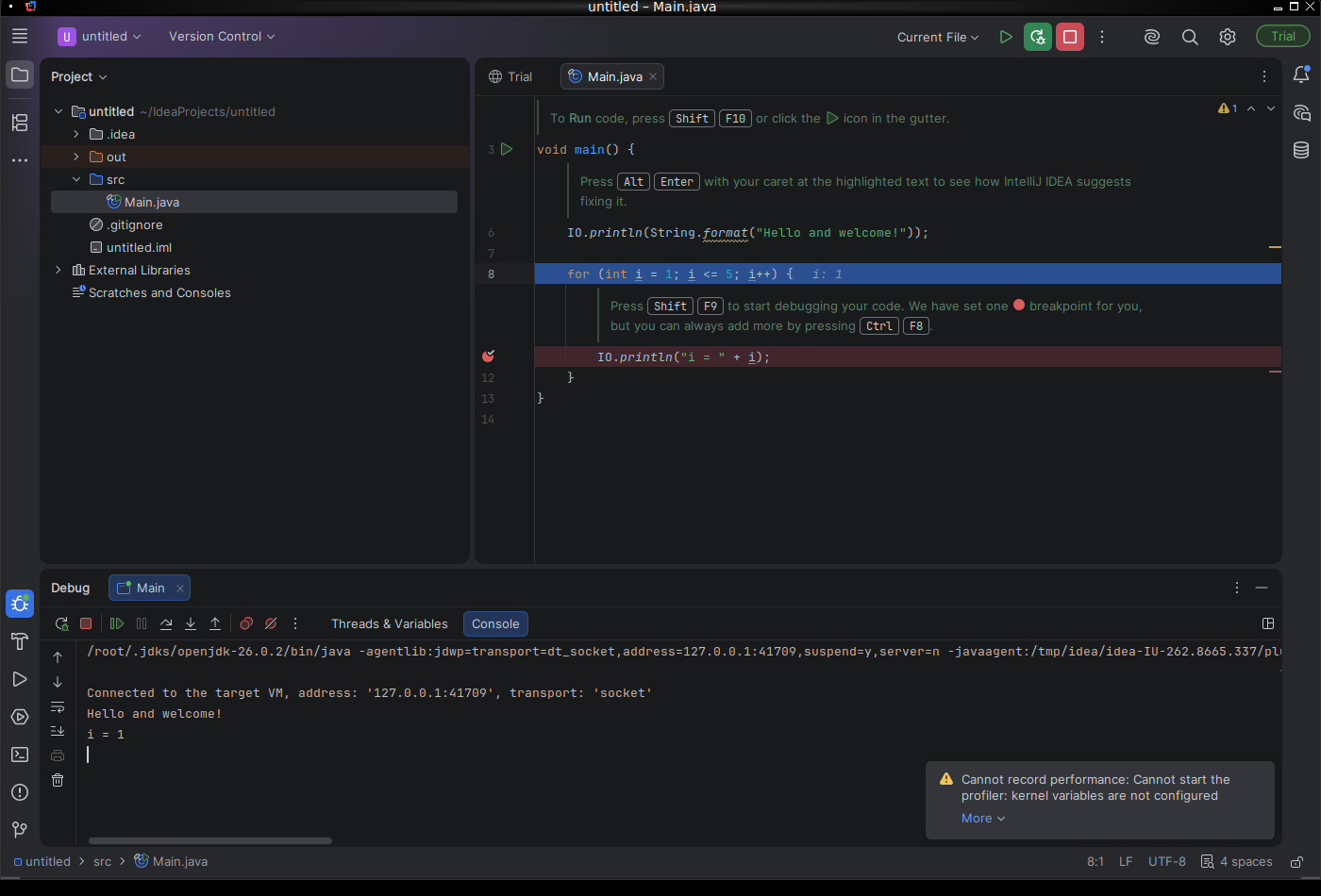Open IDE settings gear icon
This screenshot has width=1321, height=896.
point(1228,37)
